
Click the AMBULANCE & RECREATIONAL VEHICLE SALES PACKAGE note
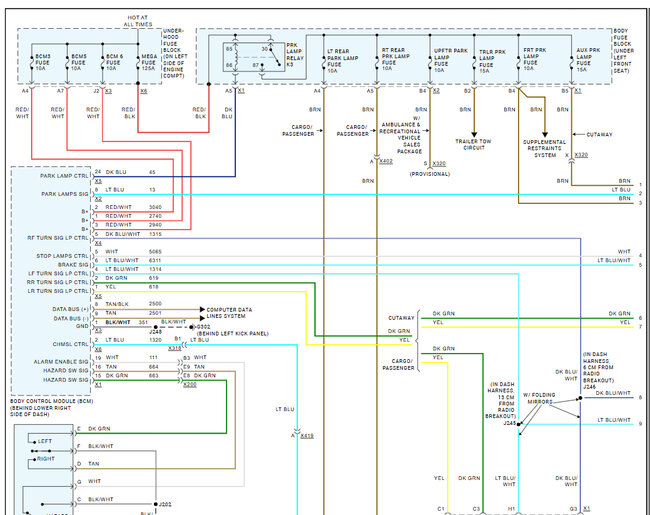[x=400, y=135]
